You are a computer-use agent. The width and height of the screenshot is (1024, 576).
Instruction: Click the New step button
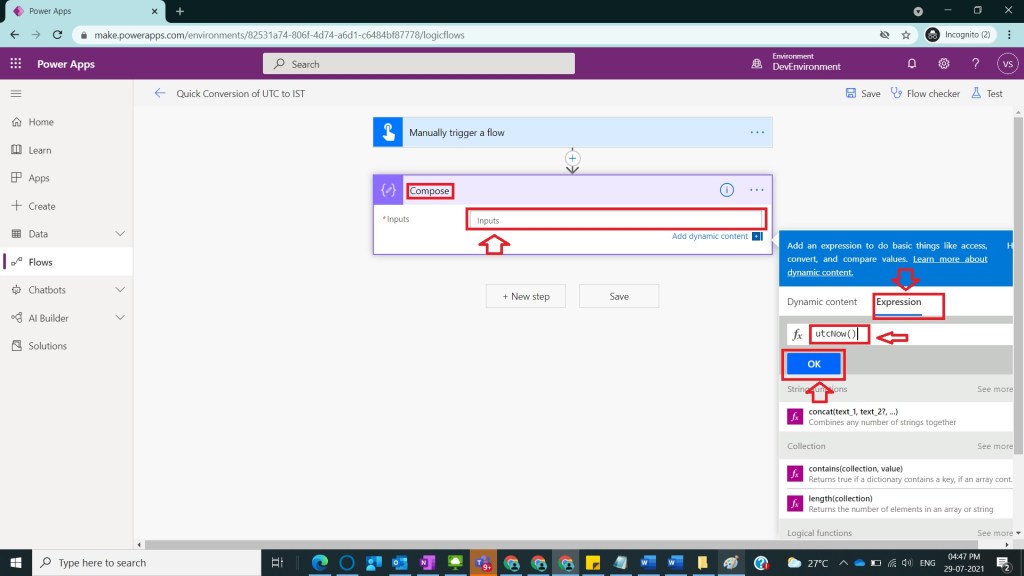525,296
